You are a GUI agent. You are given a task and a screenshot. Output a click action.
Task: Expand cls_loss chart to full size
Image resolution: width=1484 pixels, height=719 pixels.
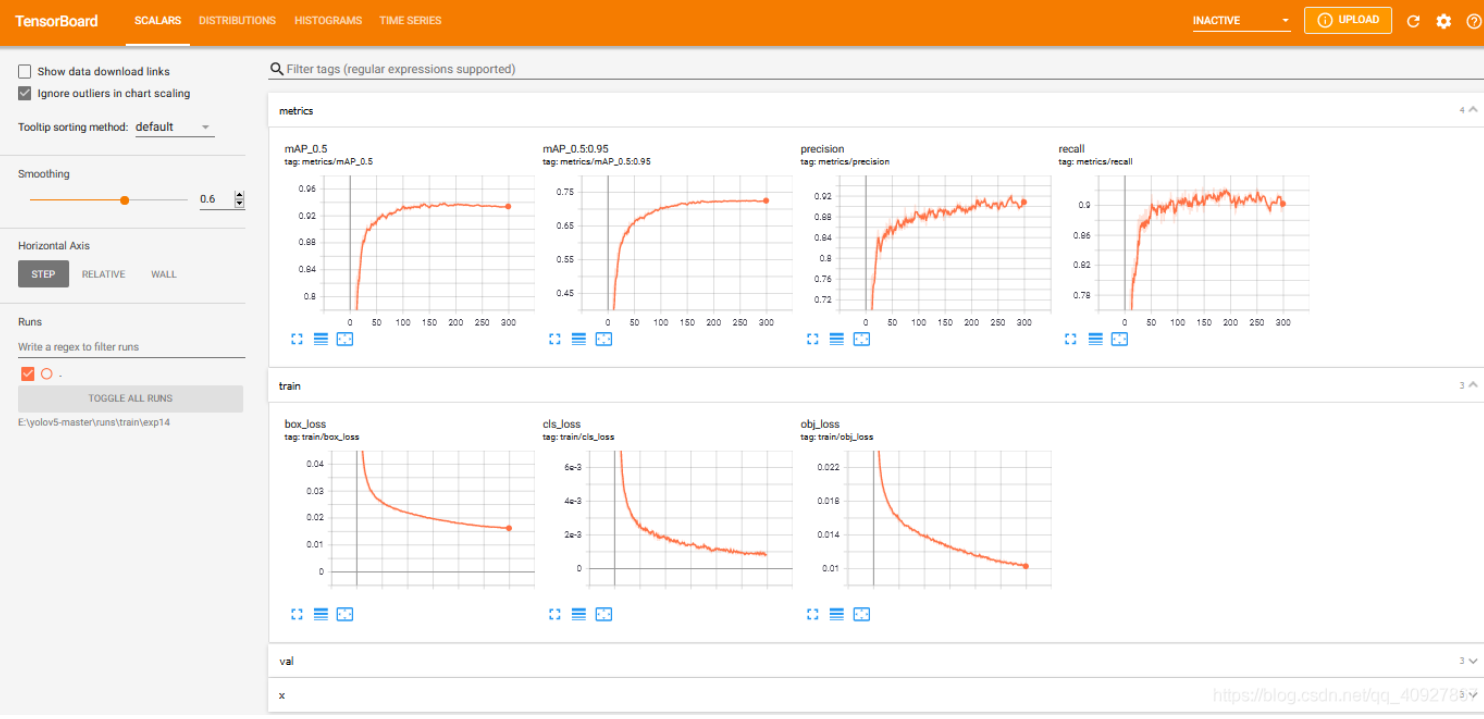point(555,614)
